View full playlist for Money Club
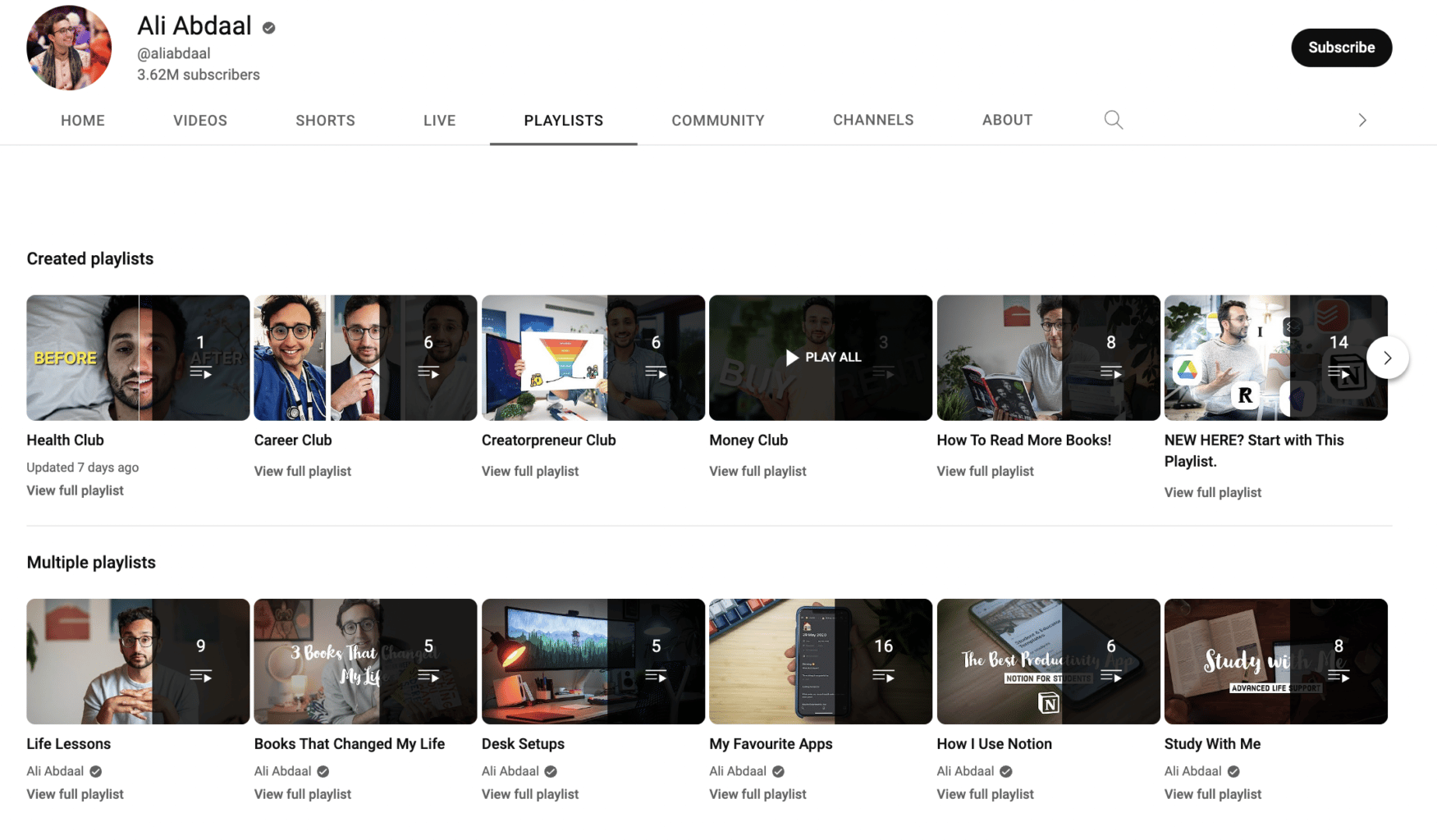The image size is (1437, 840). coord(757,471)
